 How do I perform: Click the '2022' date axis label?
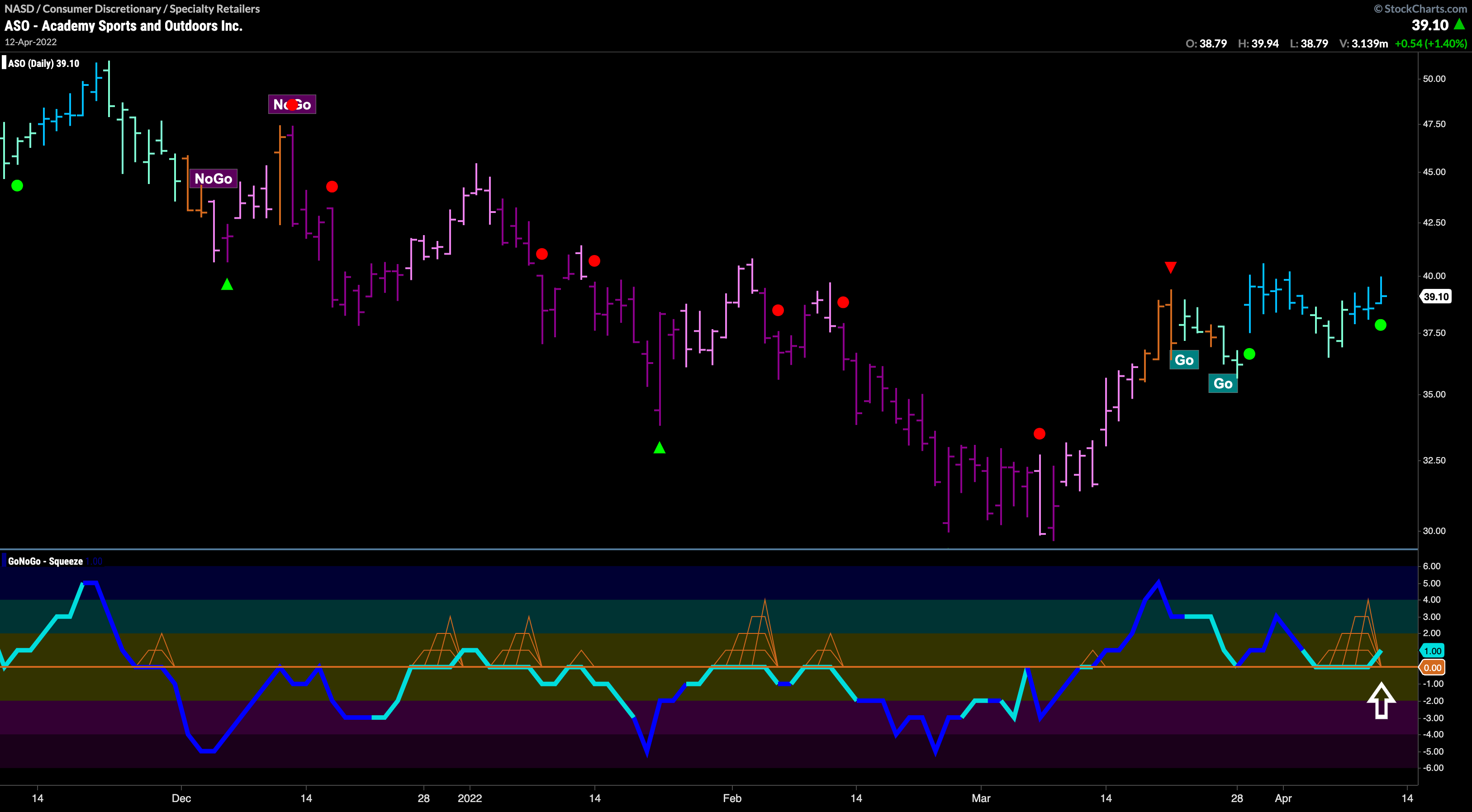470,798
